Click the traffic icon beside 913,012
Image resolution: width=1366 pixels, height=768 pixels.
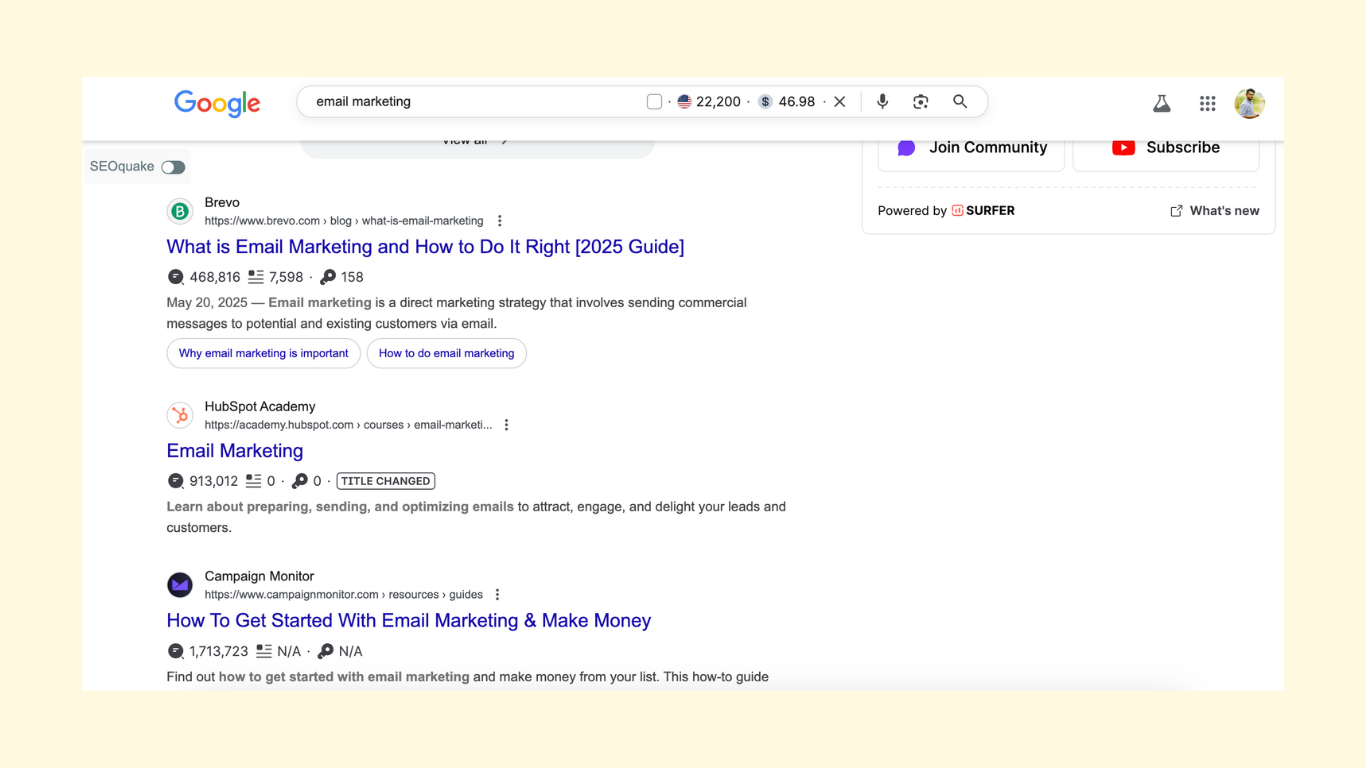[176, 481]
